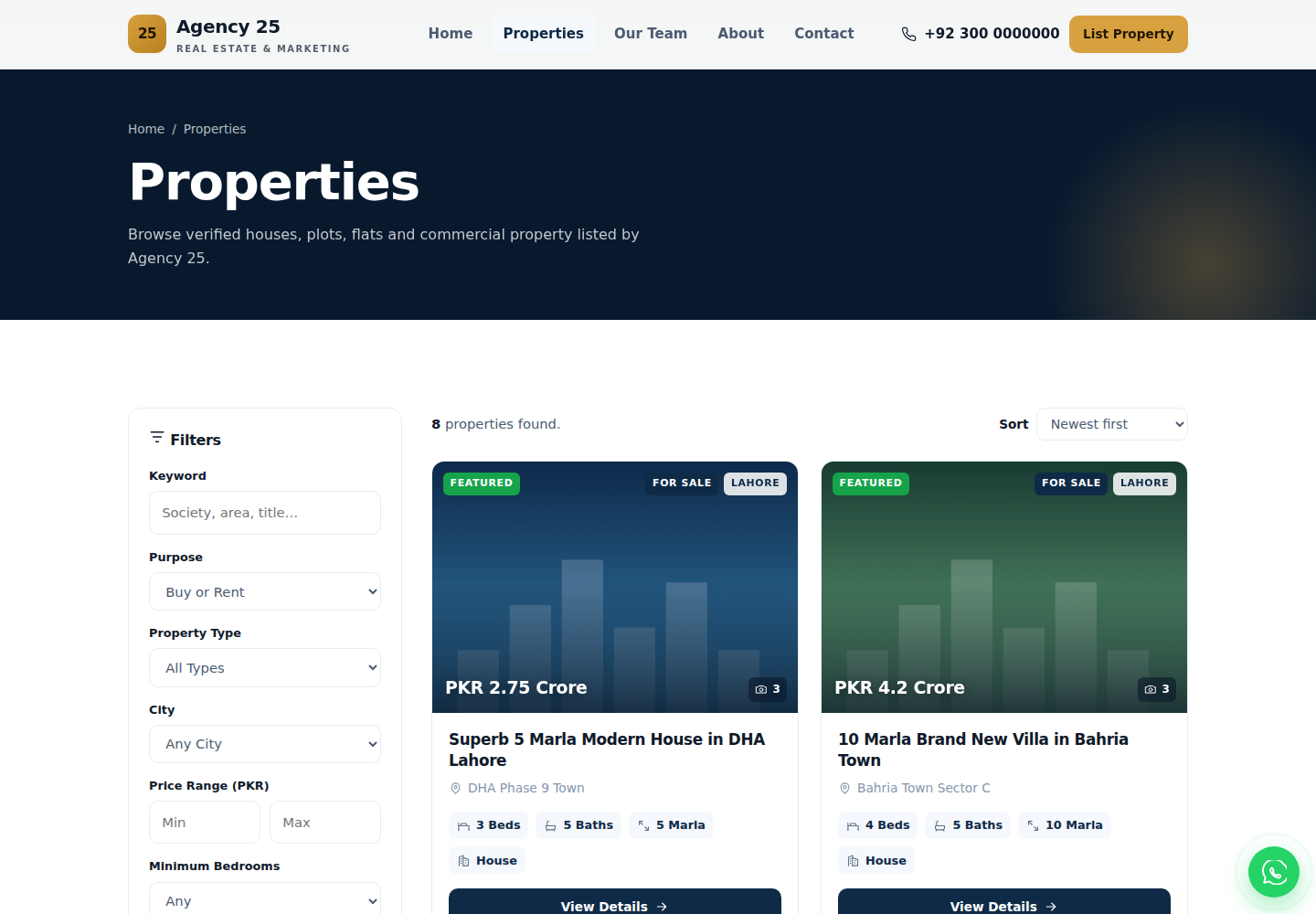Click the Filters funnel icon
Viewport: 1316px width, 914px height.
tap(157, 438)
